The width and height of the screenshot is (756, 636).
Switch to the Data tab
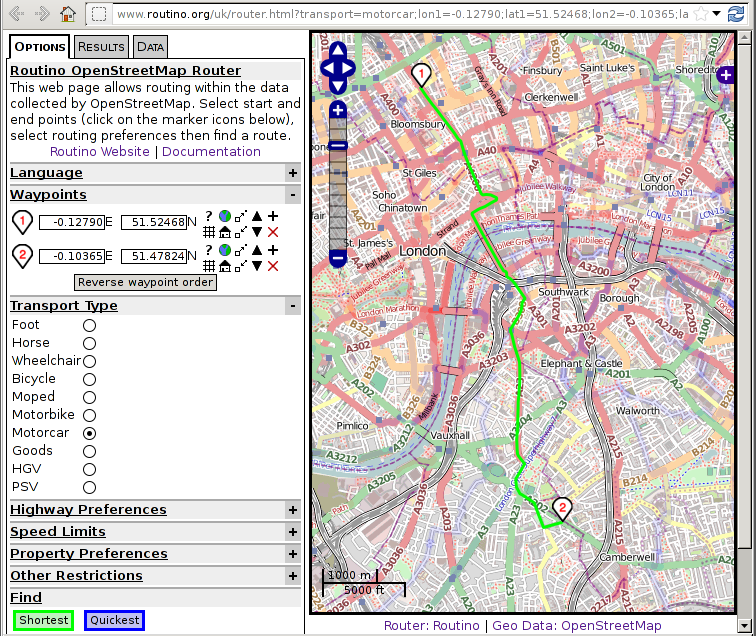tap(150, 47)
